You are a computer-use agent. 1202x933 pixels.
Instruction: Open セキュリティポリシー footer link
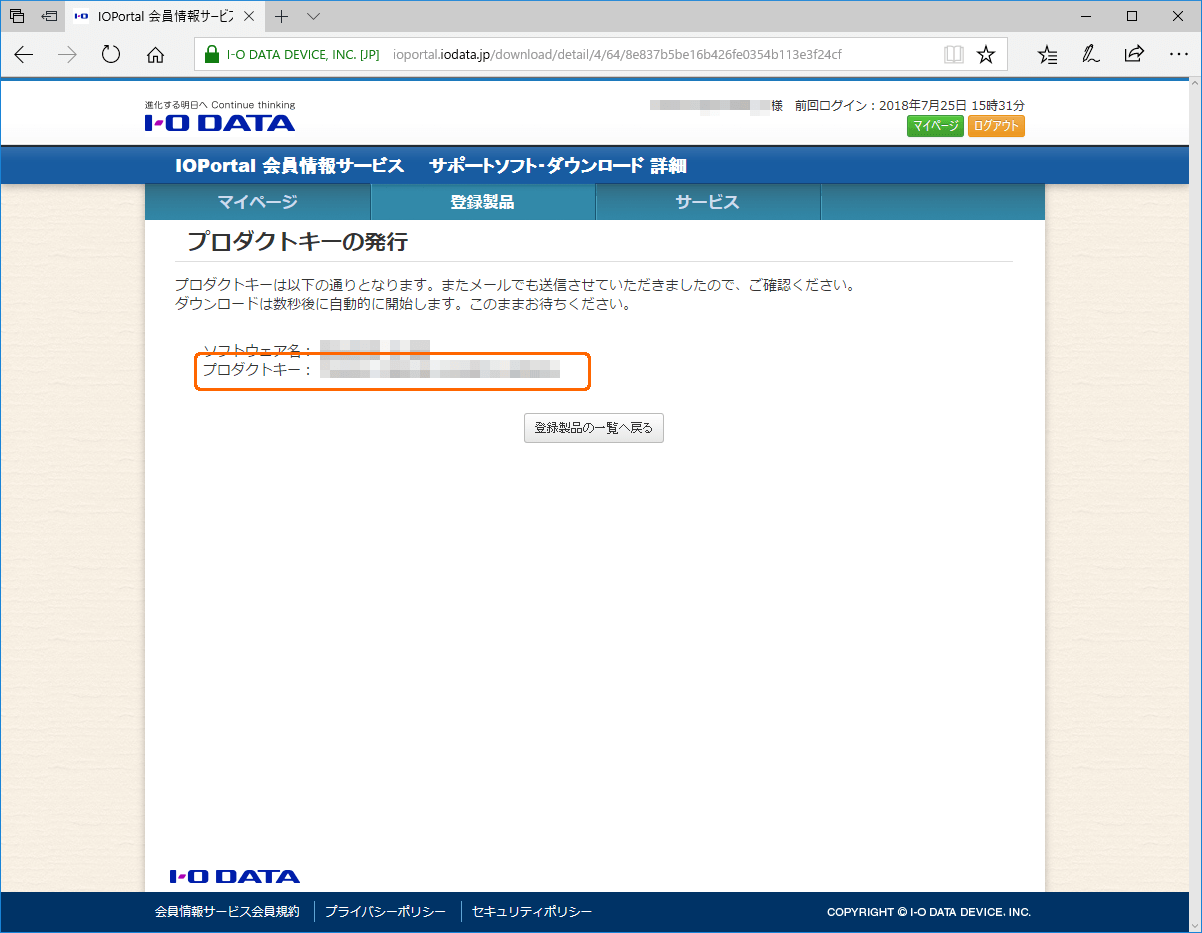pos(532,912)
